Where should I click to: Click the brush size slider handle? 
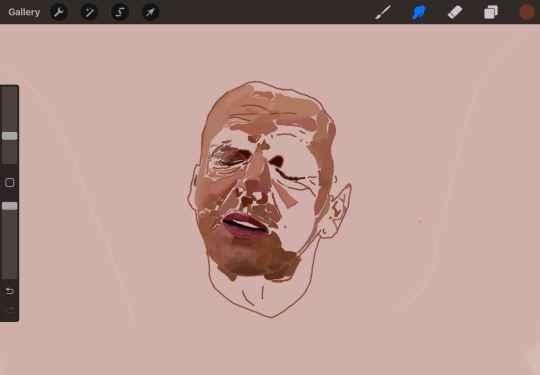[10, 136]
